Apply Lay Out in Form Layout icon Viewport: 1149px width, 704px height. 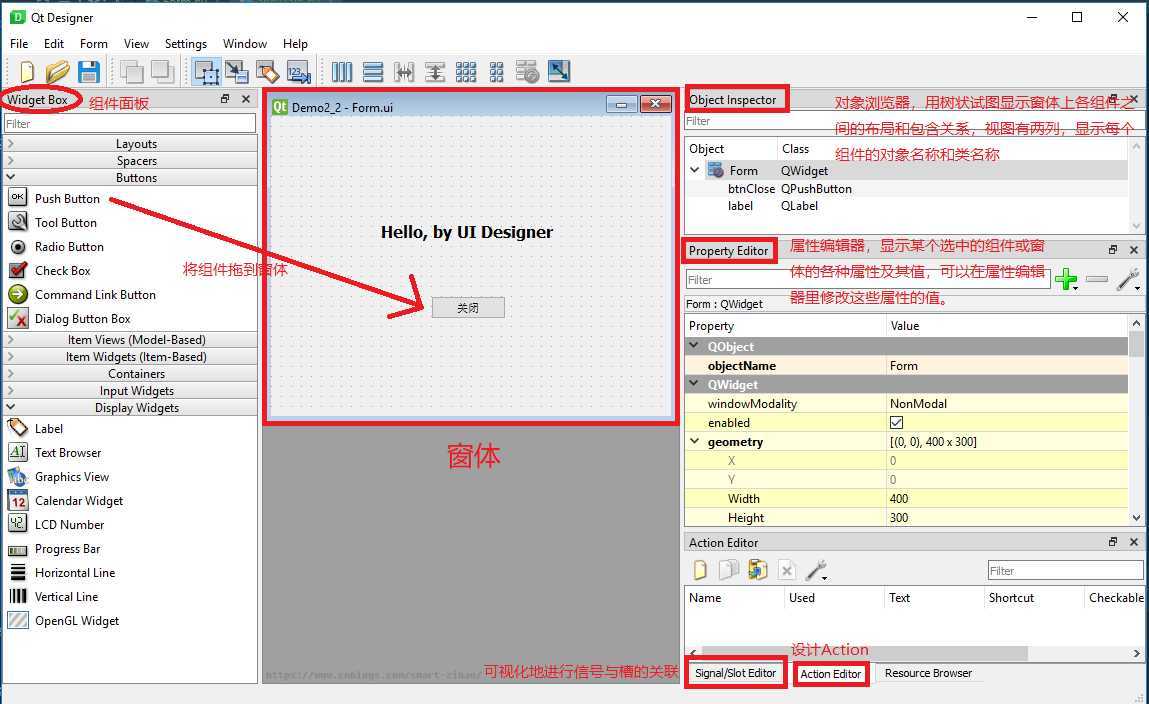pyautogui.click(x=496, y=72)
